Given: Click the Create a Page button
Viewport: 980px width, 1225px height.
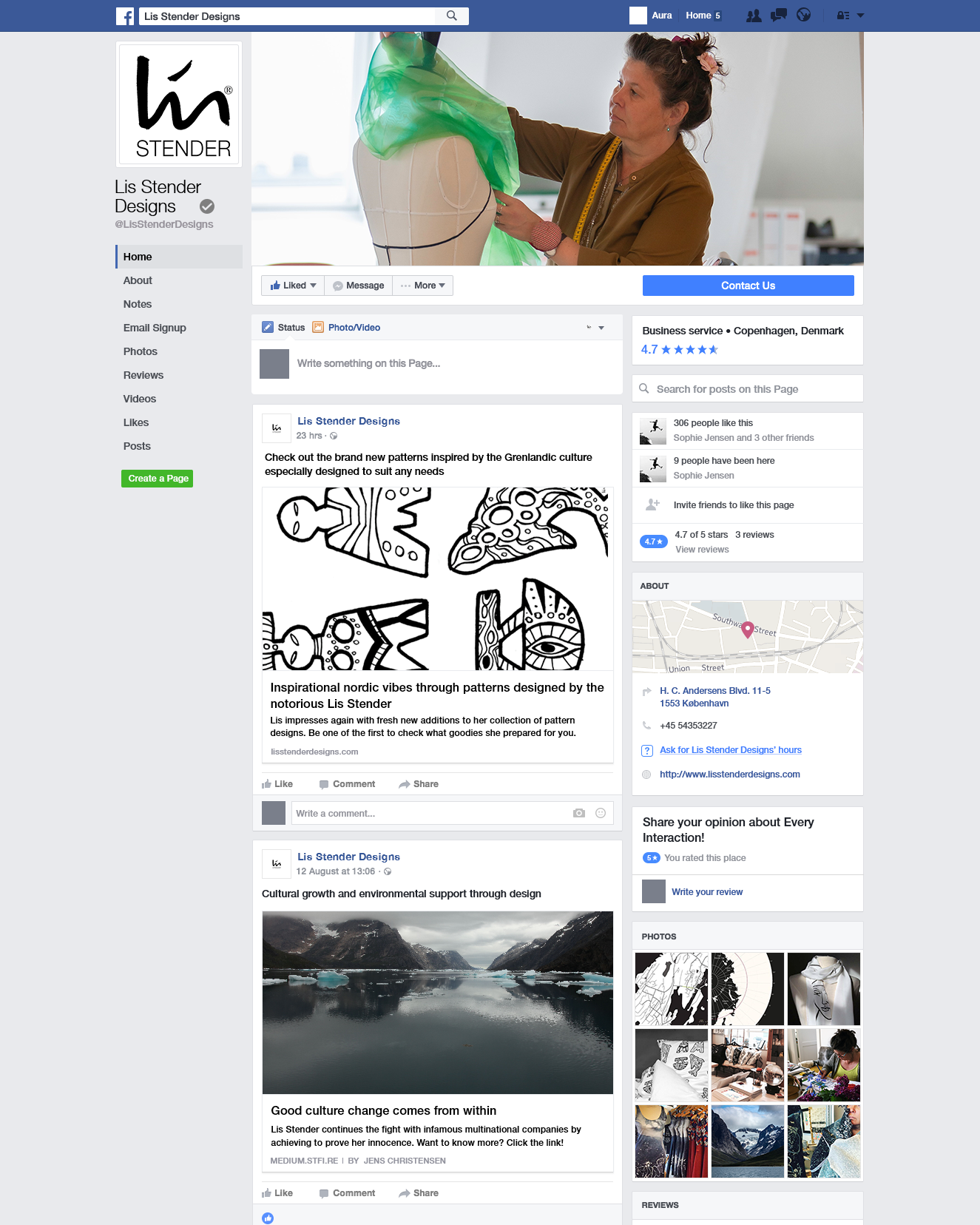Looking at the screenshot, I should point(158,479).
